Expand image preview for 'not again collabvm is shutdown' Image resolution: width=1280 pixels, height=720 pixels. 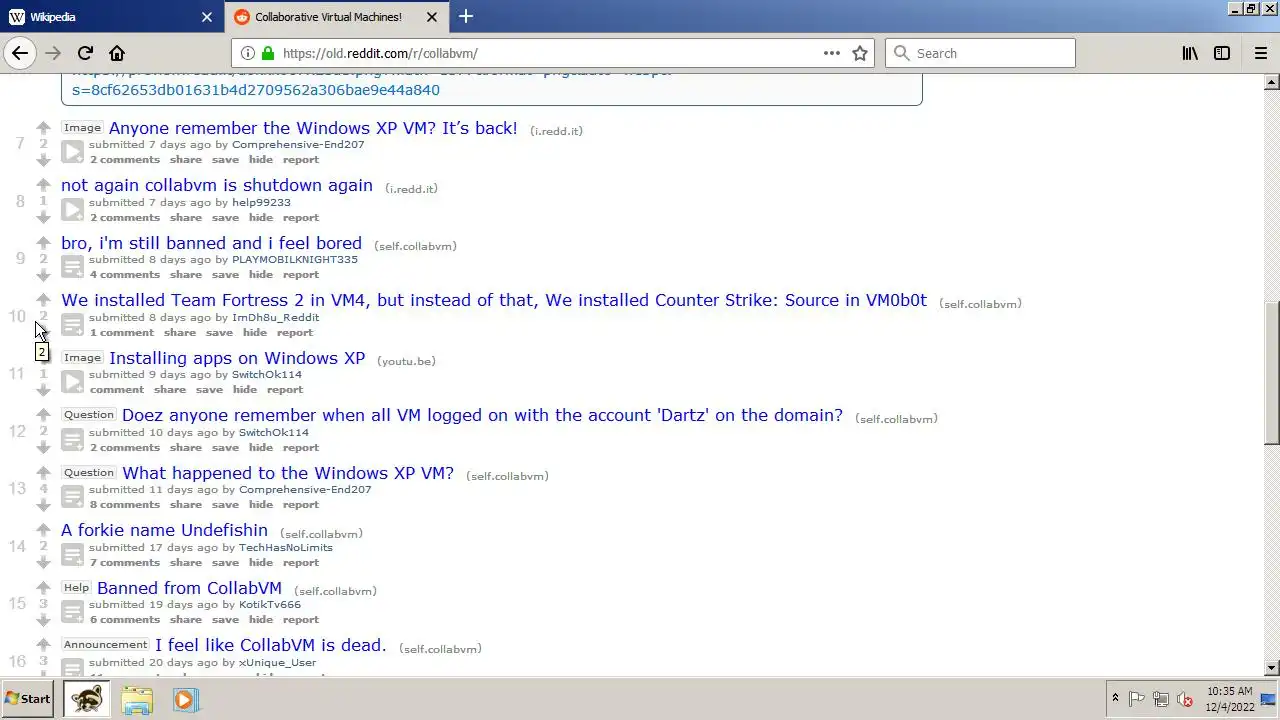tap(72, 209)
